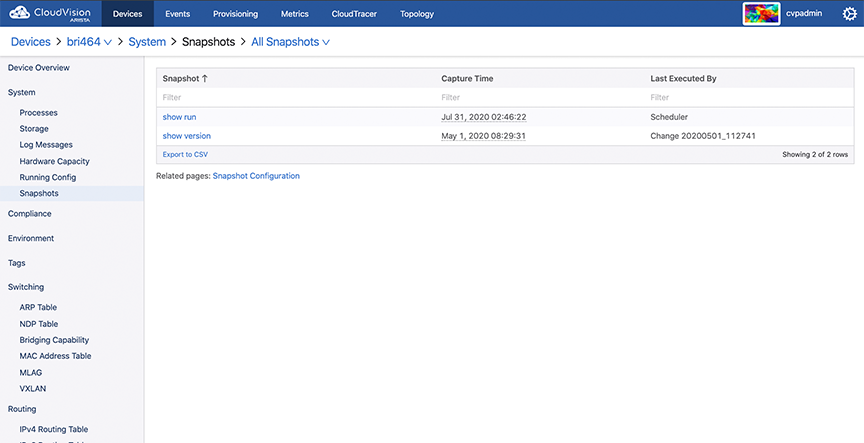Open VXLAN in the sidebar
Viewport: 864px width, 443px height.
click(x=33, y=388)
